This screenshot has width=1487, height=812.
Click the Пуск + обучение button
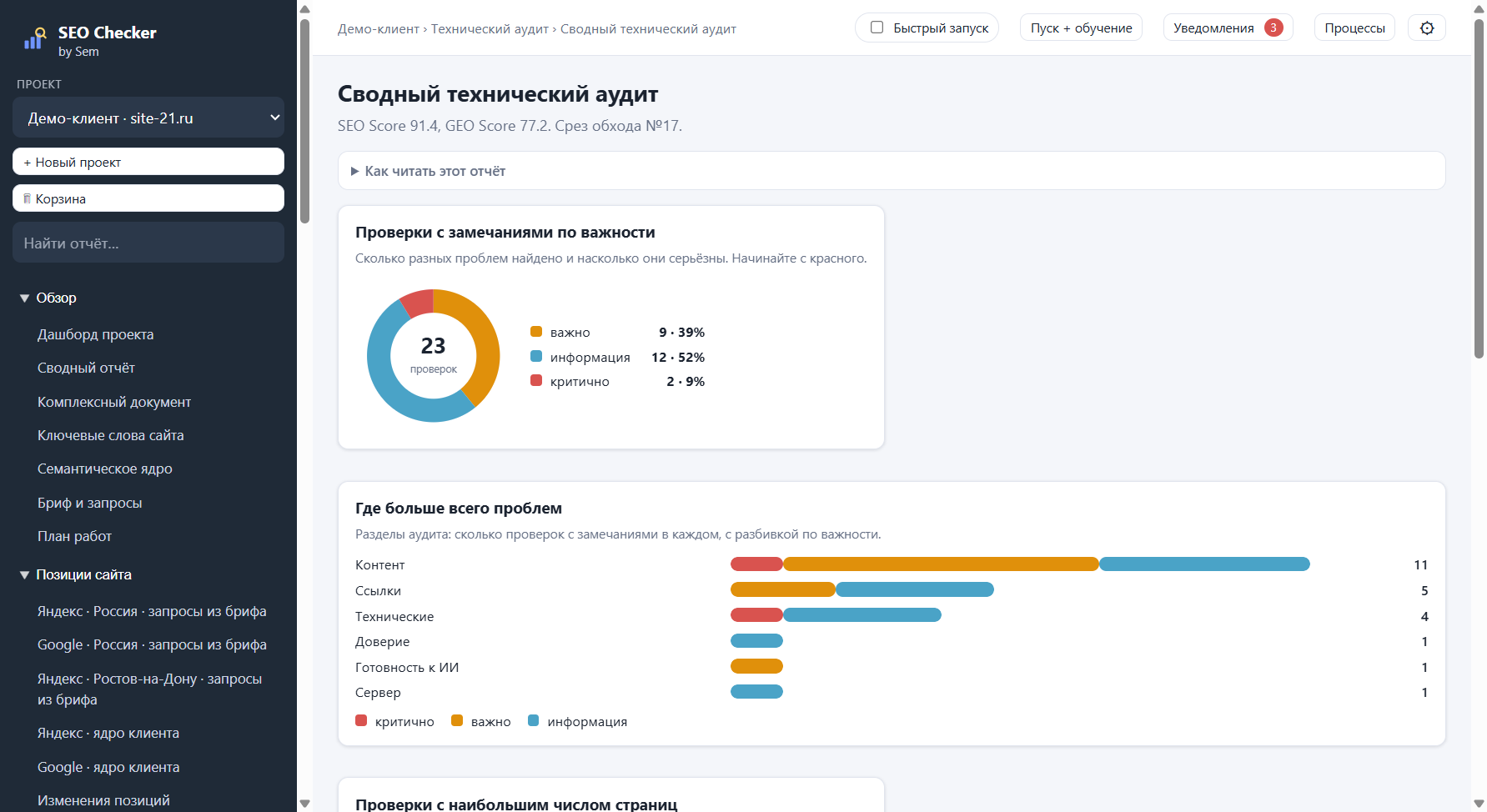(1081, 28)
